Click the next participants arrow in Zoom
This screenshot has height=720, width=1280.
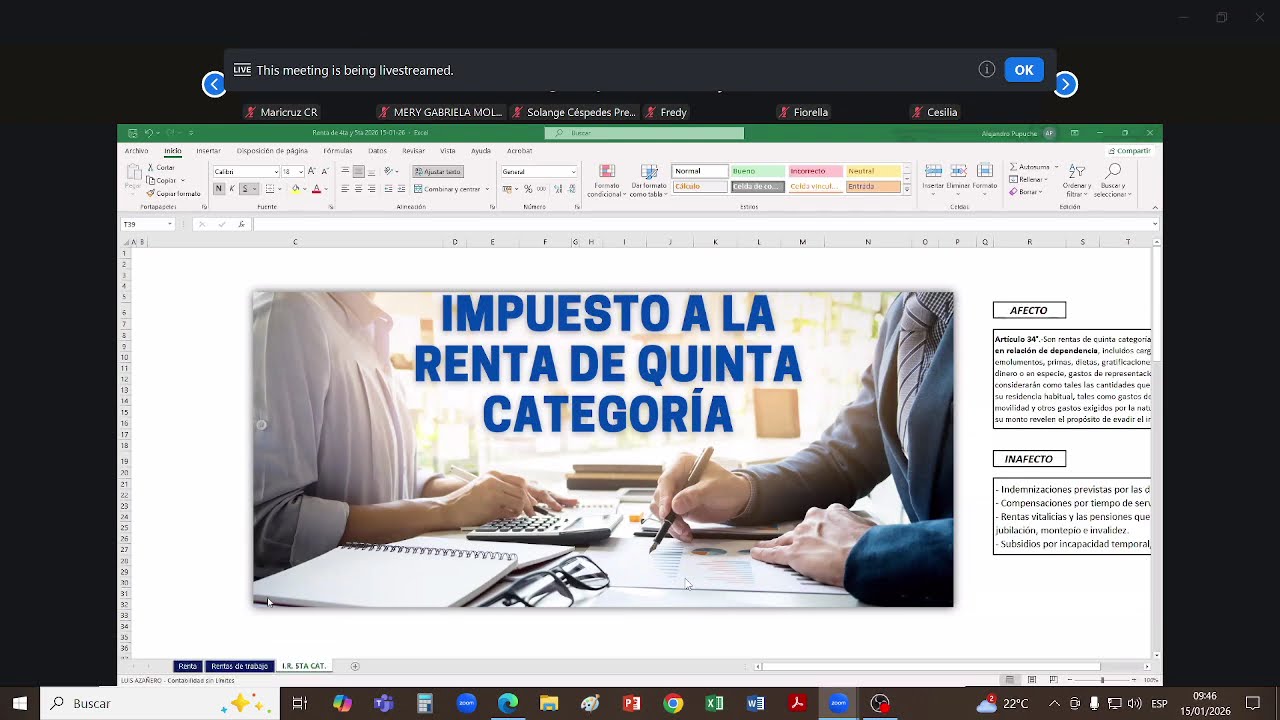pyautogui.click(x=1066, y=84)
